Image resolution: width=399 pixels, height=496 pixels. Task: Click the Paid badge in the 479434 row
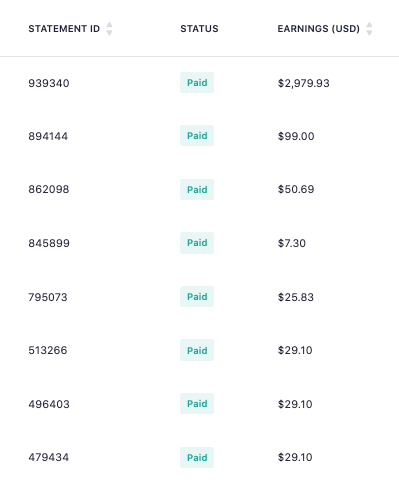[197, 457]
